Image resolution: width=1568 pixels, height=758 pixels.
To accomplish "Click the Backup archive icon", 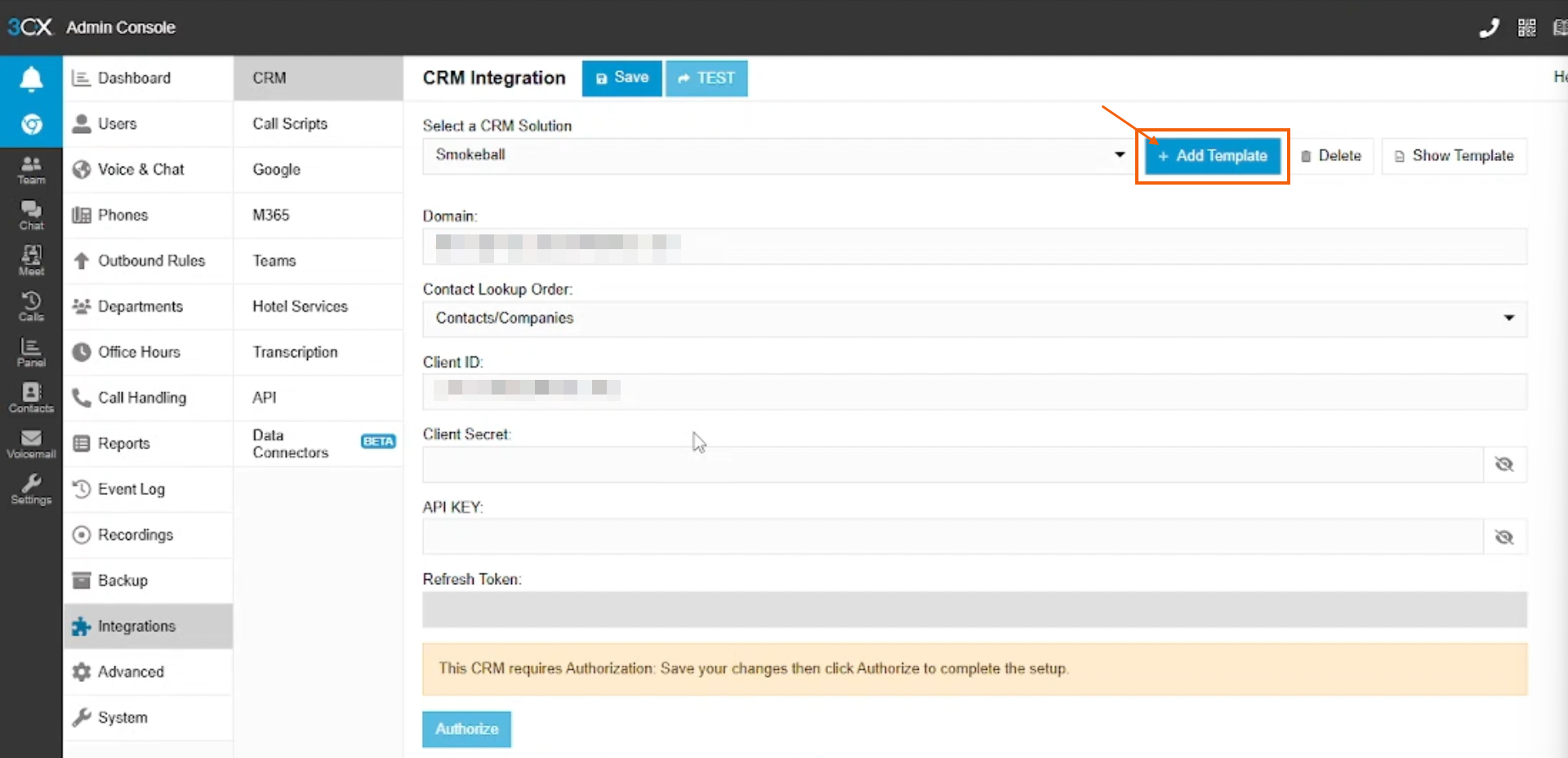I will coord(81,581).
